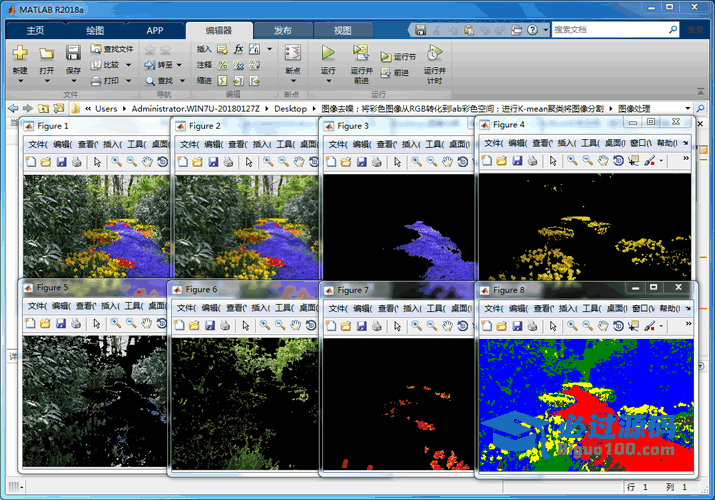
Task: Open Window (窗口) menu in Figure 4
Action: click(641, 143)
